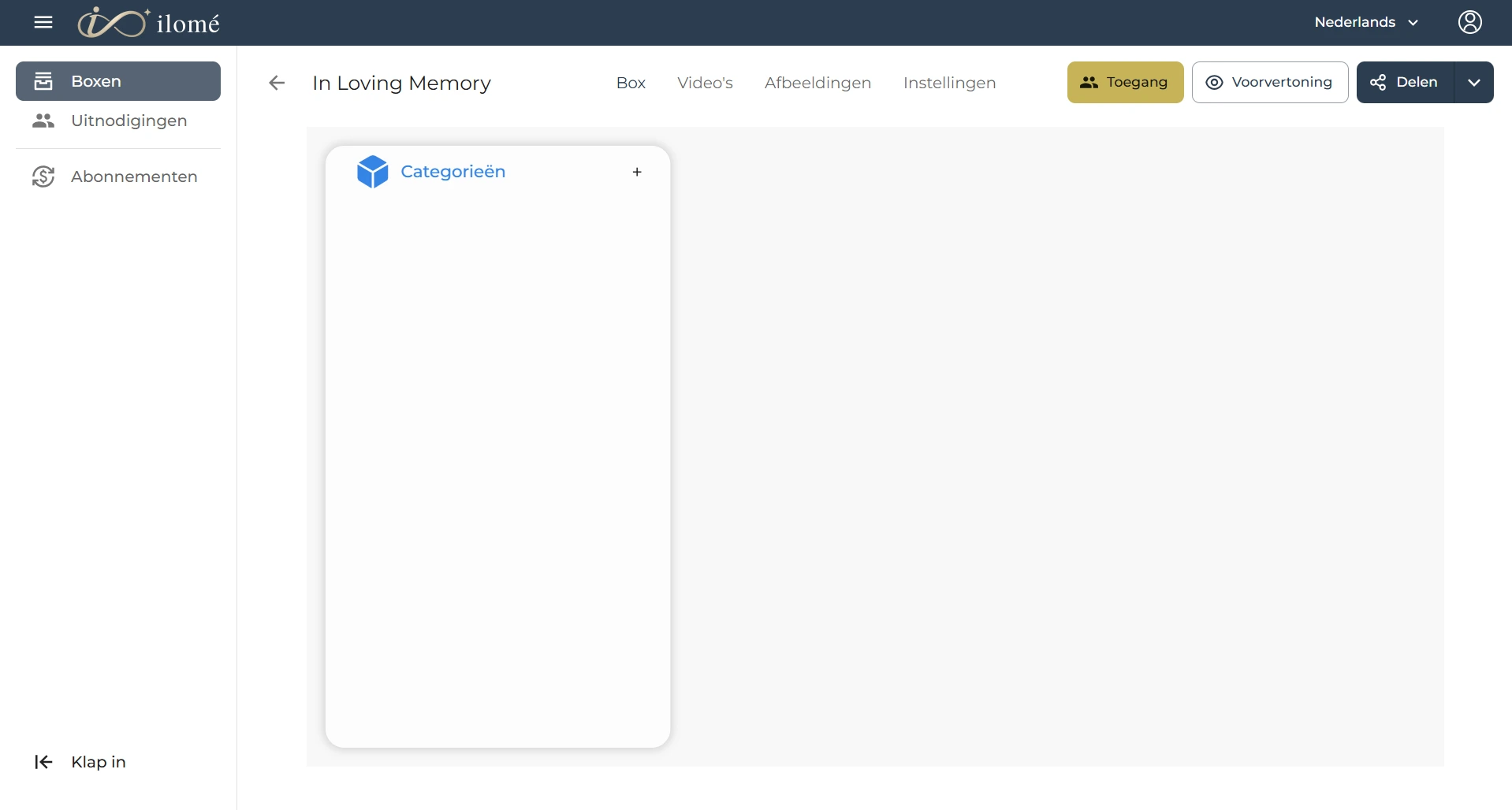The image size is (1512, 810).
Task: Click the Voorvertoning button
Action: point(1269,82)
